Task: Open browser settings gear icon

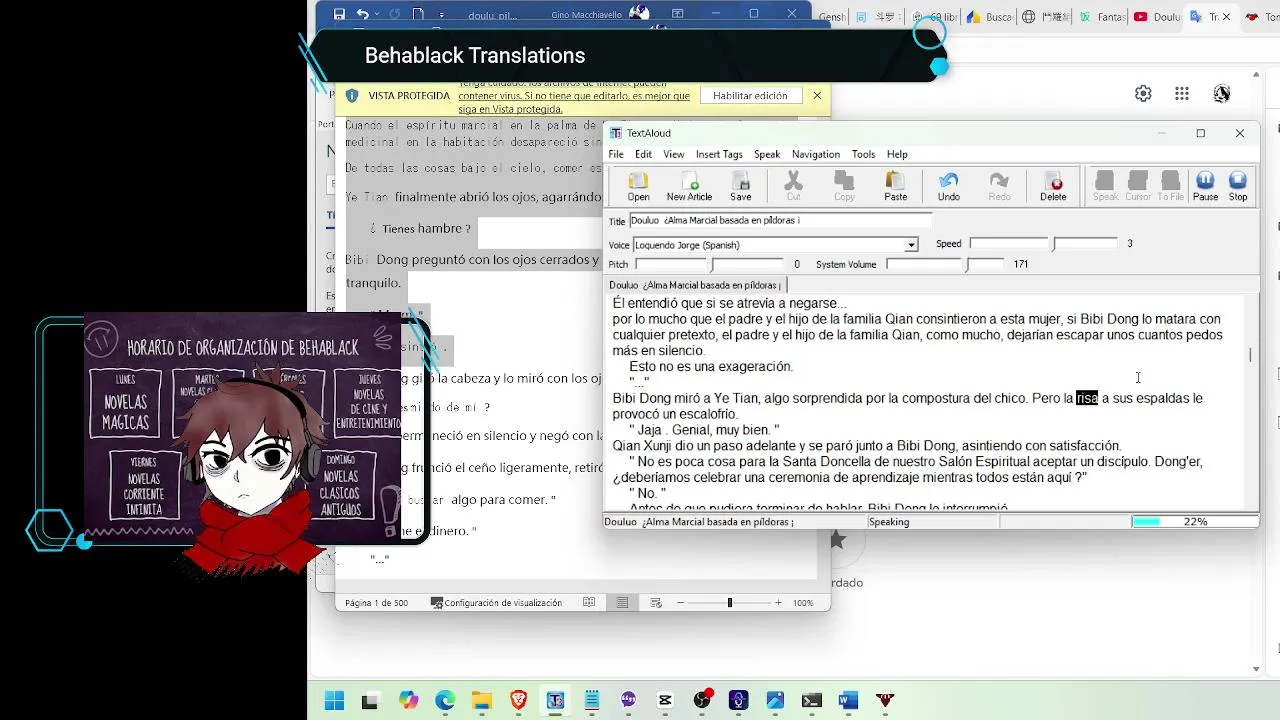Action: 1143,93
